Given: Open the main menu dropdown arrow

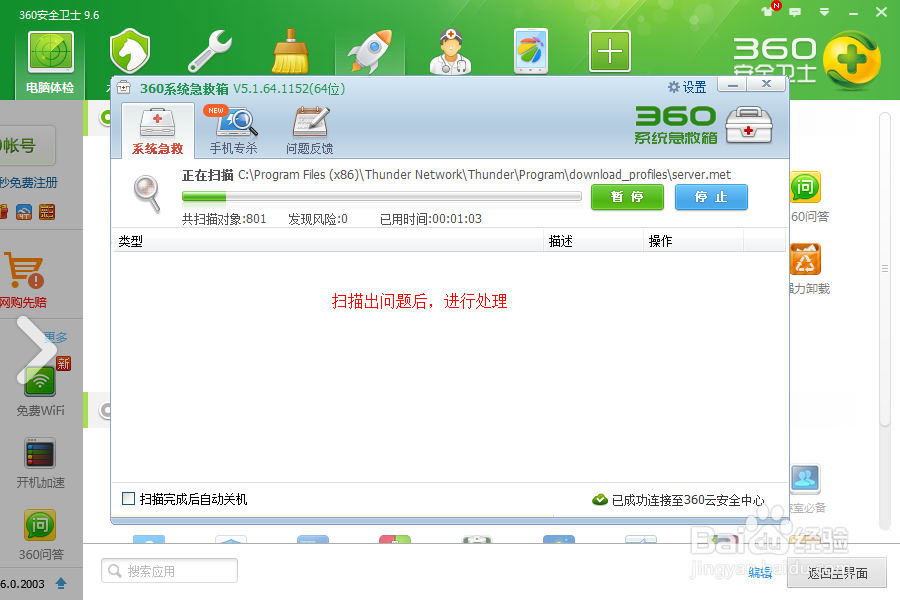Looking at the screenshot, I should tap(824, 11).
